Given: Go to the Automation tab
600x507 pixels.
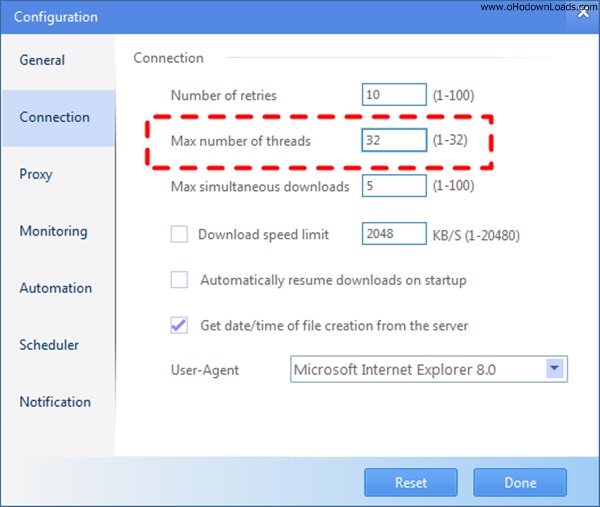Looking at the screenshot, I should point(58,288).
